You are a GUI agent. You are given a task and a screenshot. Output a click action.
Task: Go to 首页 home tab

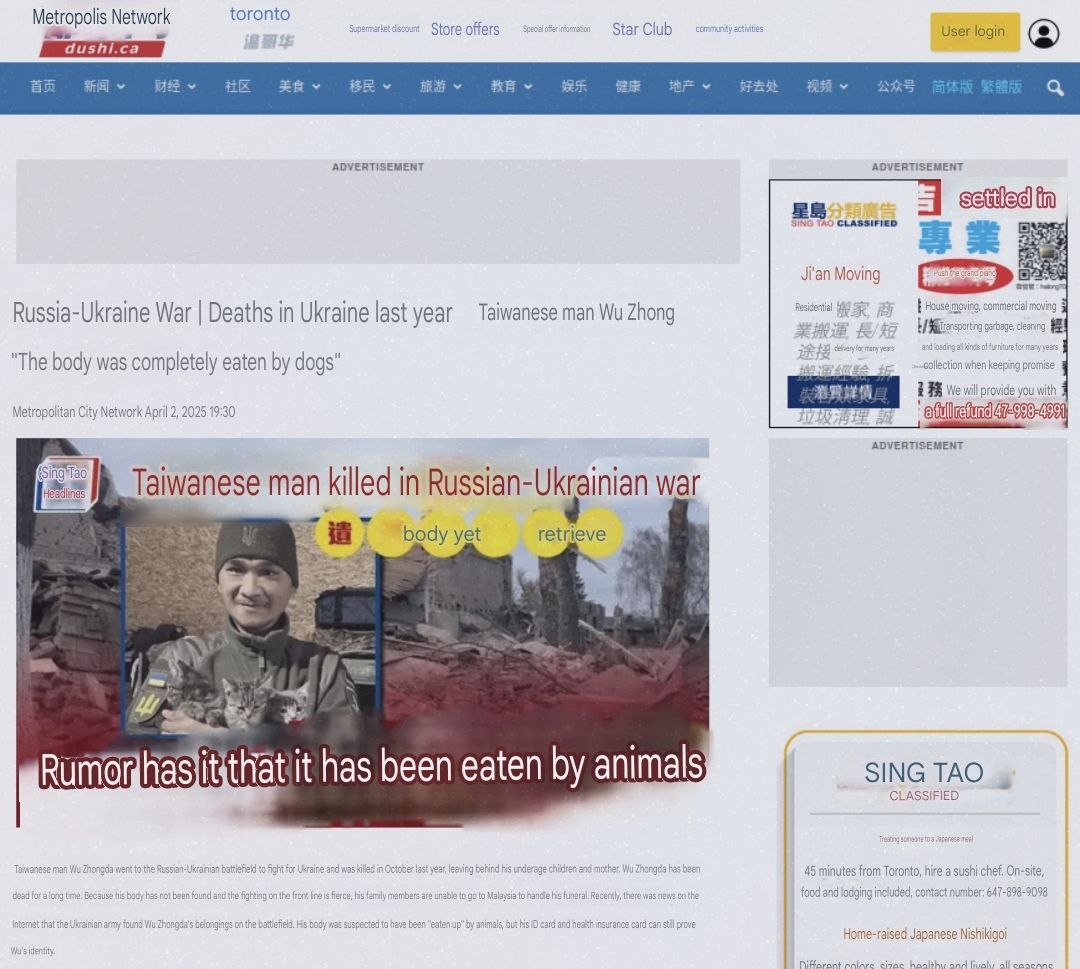click(x=43, y=87)
